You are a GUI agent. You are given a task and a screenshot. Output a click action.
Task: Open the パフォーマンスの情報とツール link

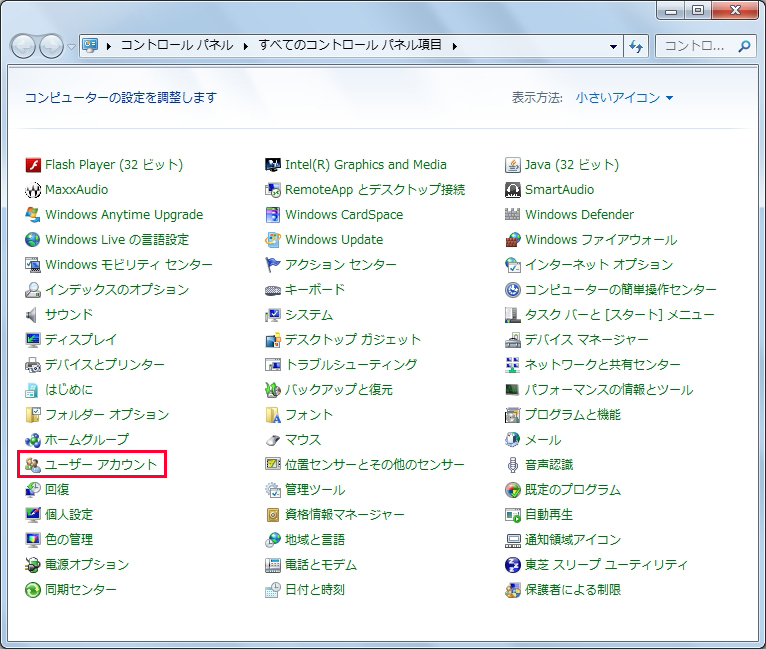tap(609, 390)
